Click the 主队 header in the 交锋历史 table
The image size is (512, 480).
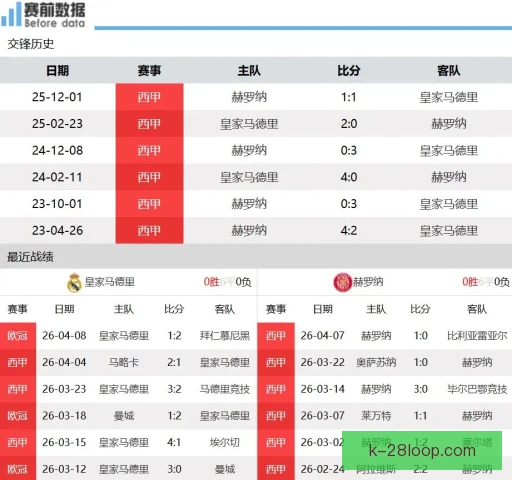(249, 71)
